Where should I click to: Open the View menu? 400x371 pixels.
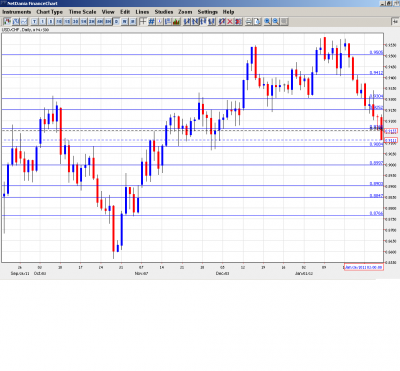(108, 12)
